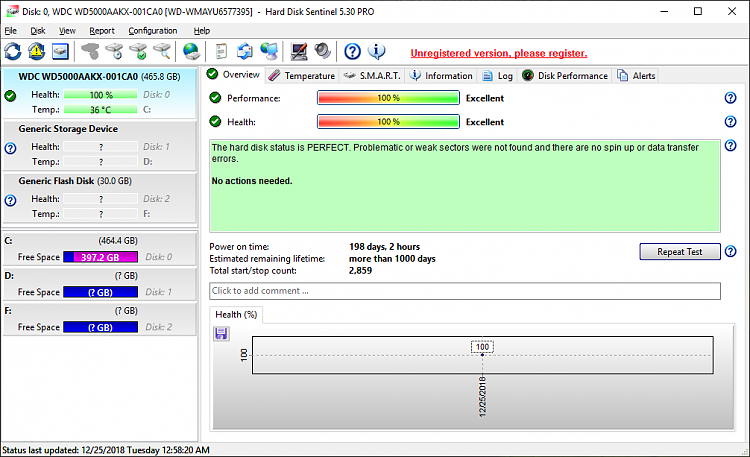The width and height of the screenshot is (750, 457).
Task: Select the Health (%) chart tab
Action: point(236,314)
